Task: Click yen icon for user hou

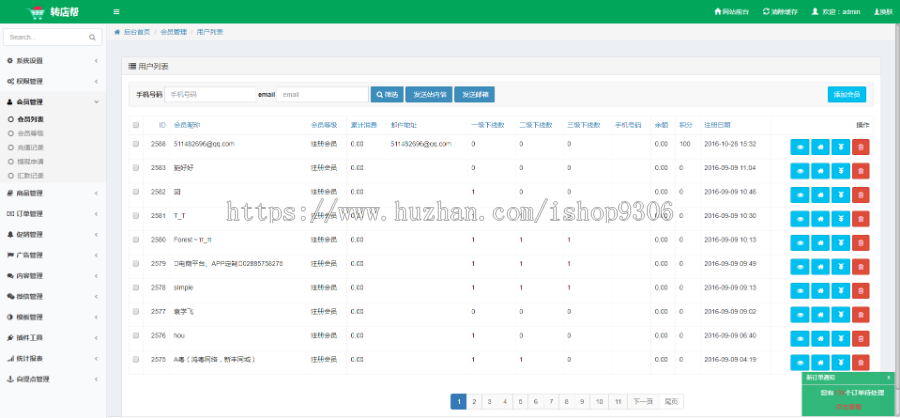Action: point(840,339)
